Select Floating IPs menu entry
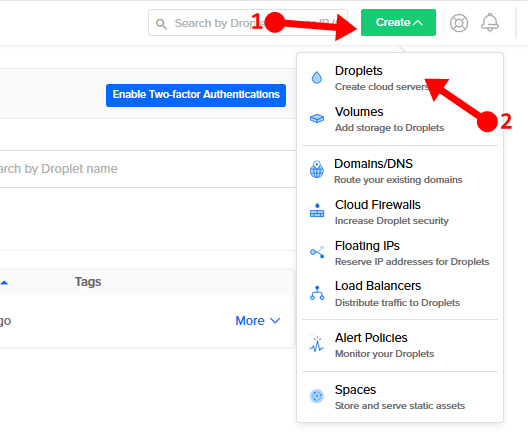The width and height of the screenshot is (528, 446). [400, 253]
